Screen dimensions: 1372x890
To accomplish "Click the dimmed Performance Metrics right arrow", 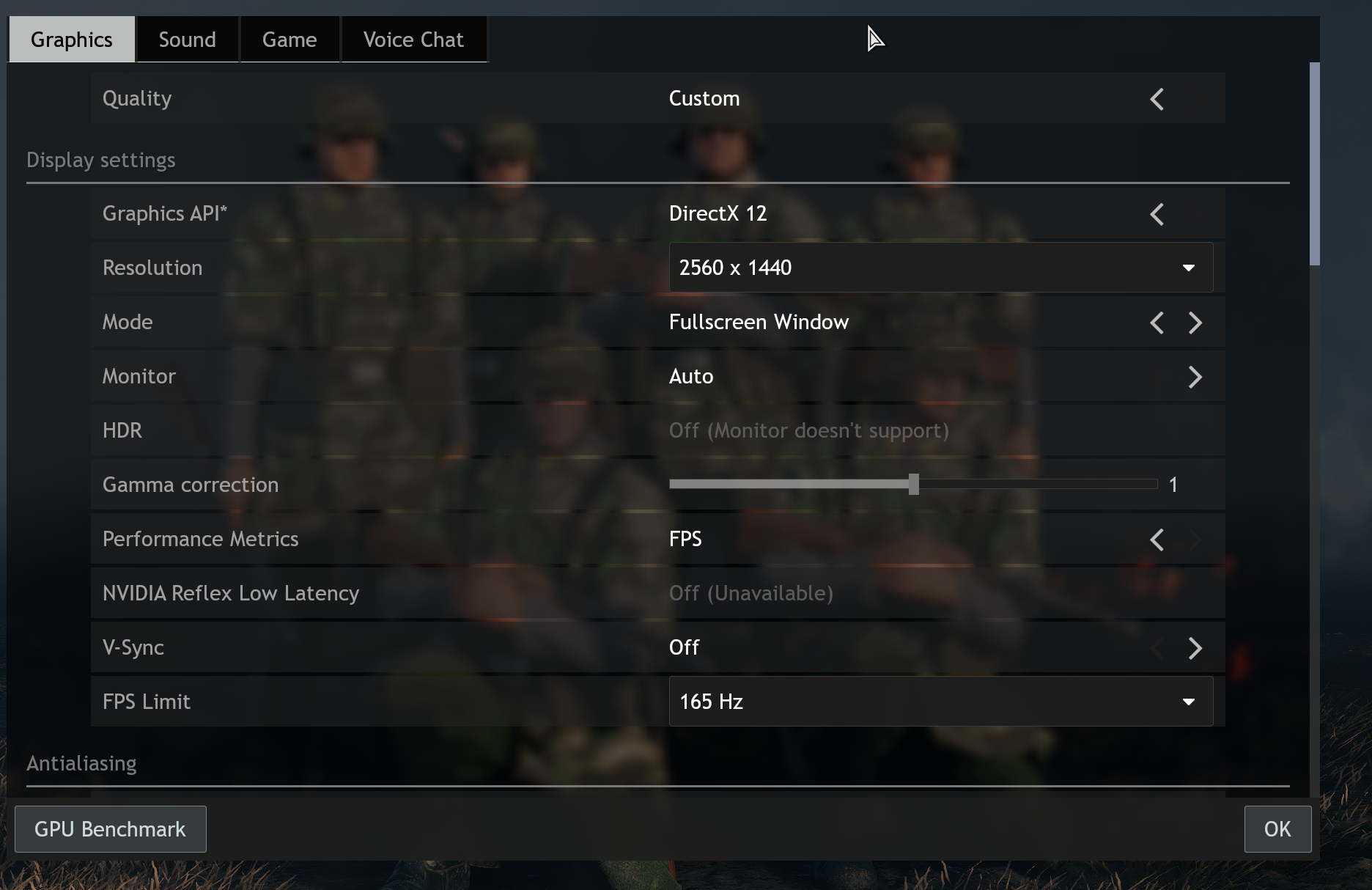I will coord(1195,540).
